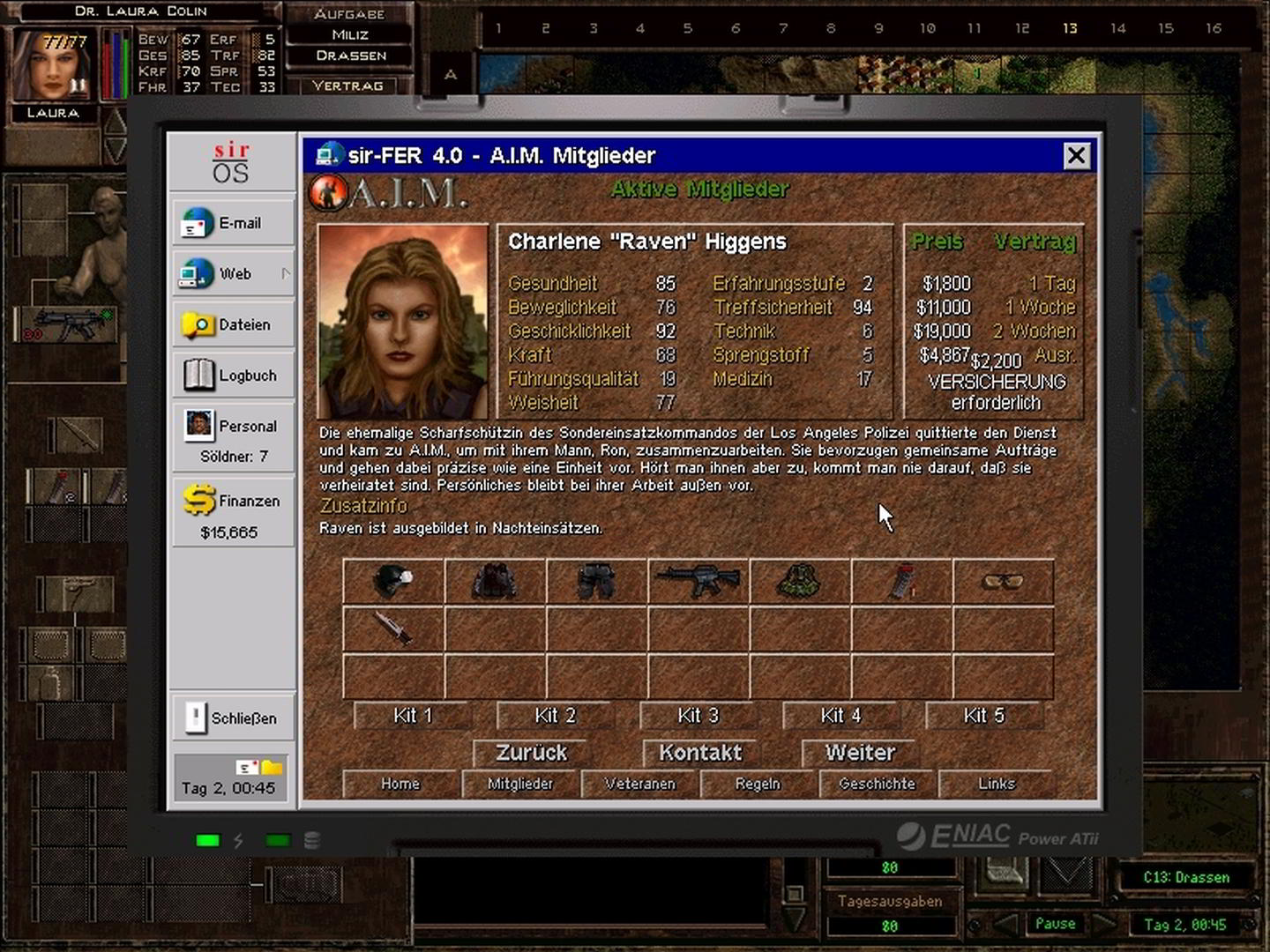Select the helmet item in inventory

392,582
